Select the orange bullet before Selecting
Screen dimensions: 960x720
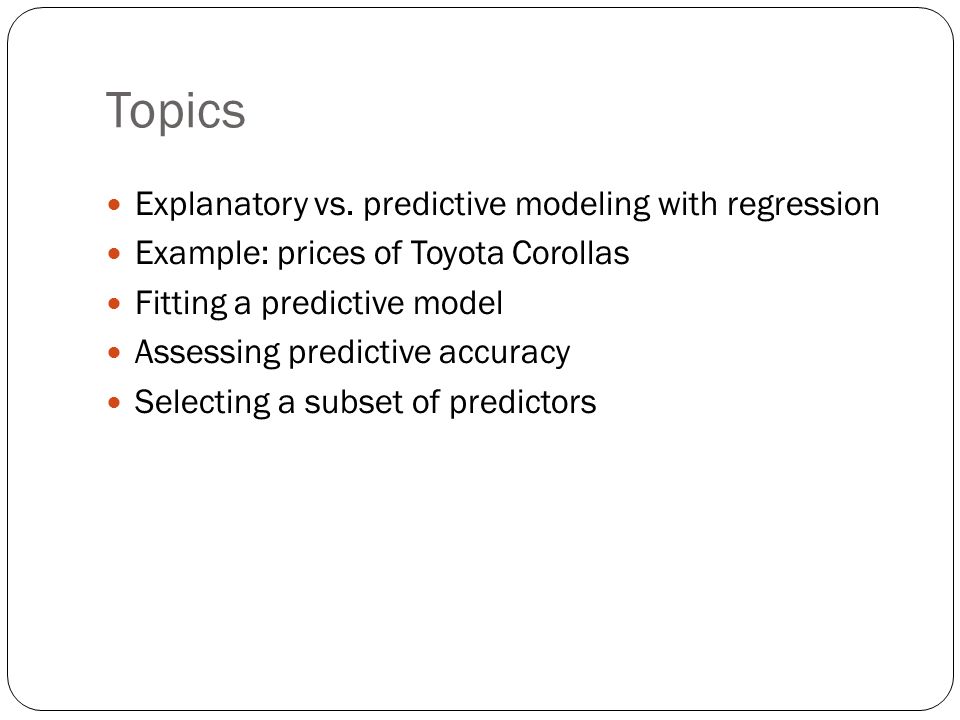(x=114, y=402)
